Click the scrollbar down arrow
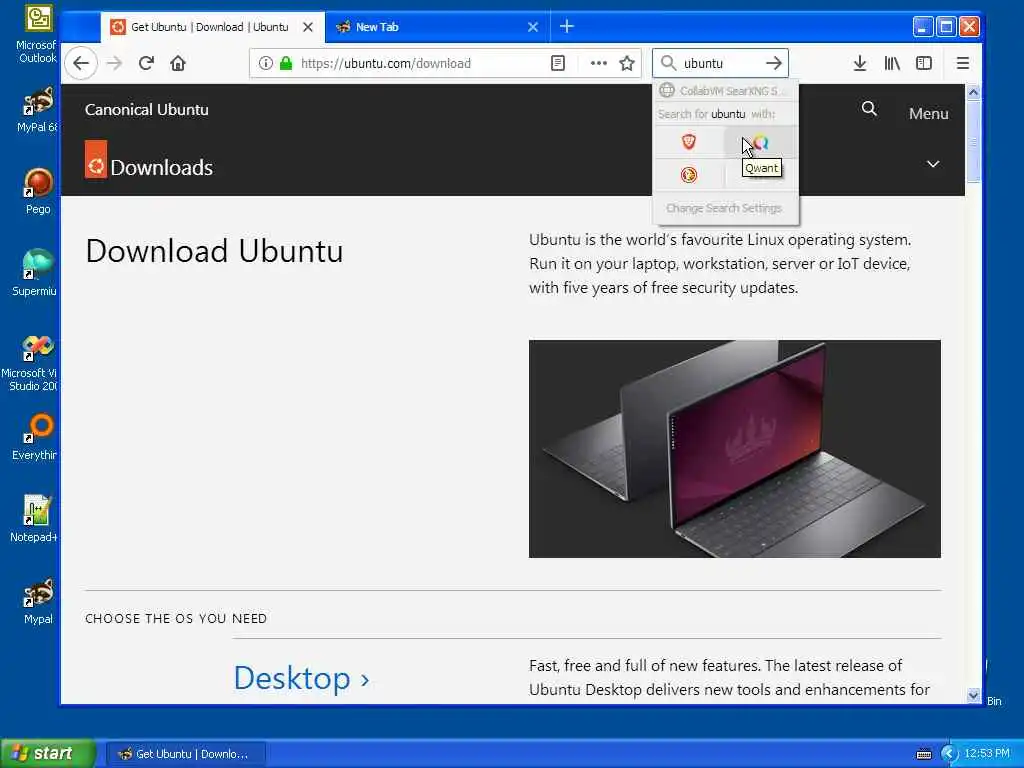 coord(973,696)
